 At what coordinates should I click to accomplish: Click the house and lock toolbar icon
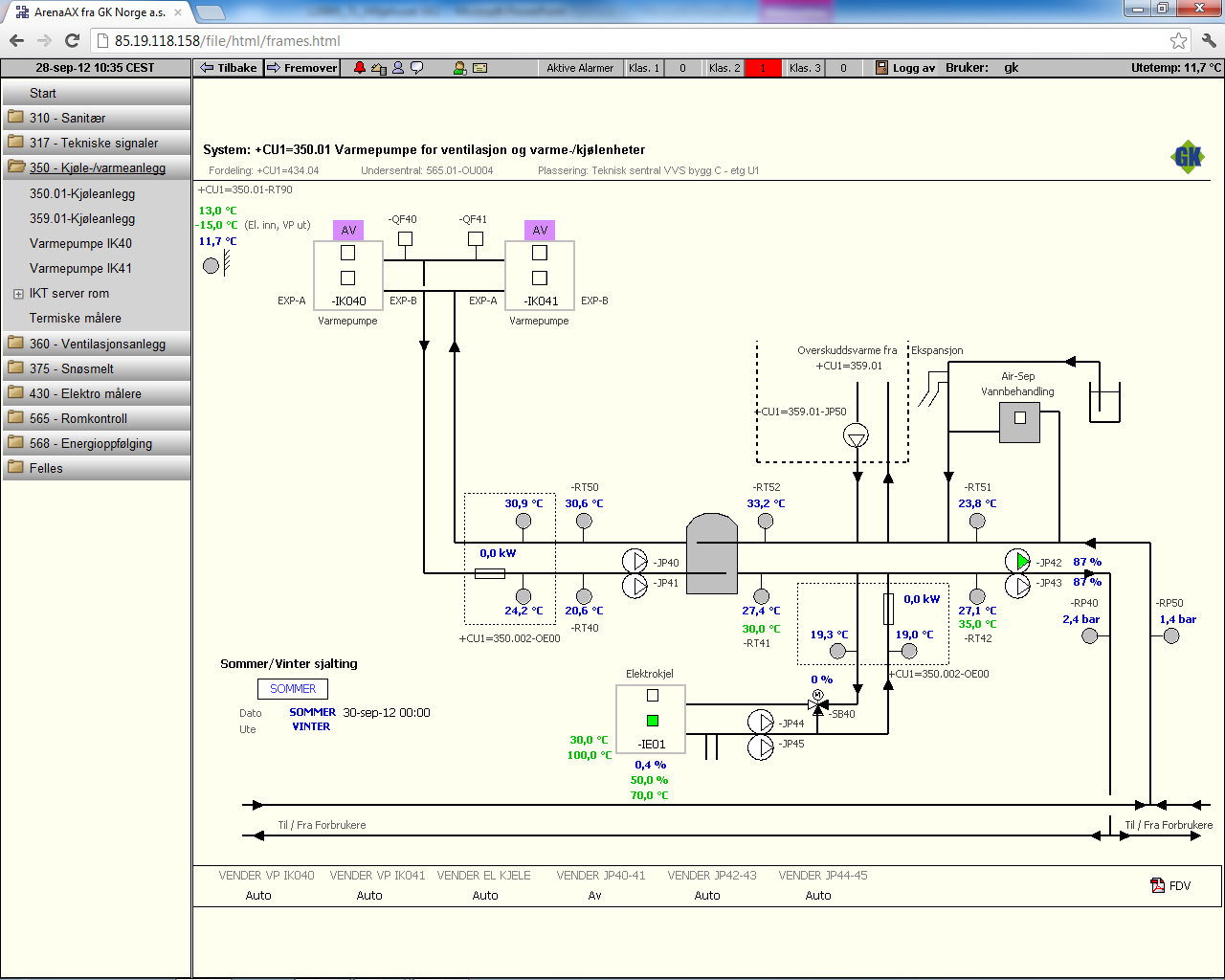[x=379, y=68]
